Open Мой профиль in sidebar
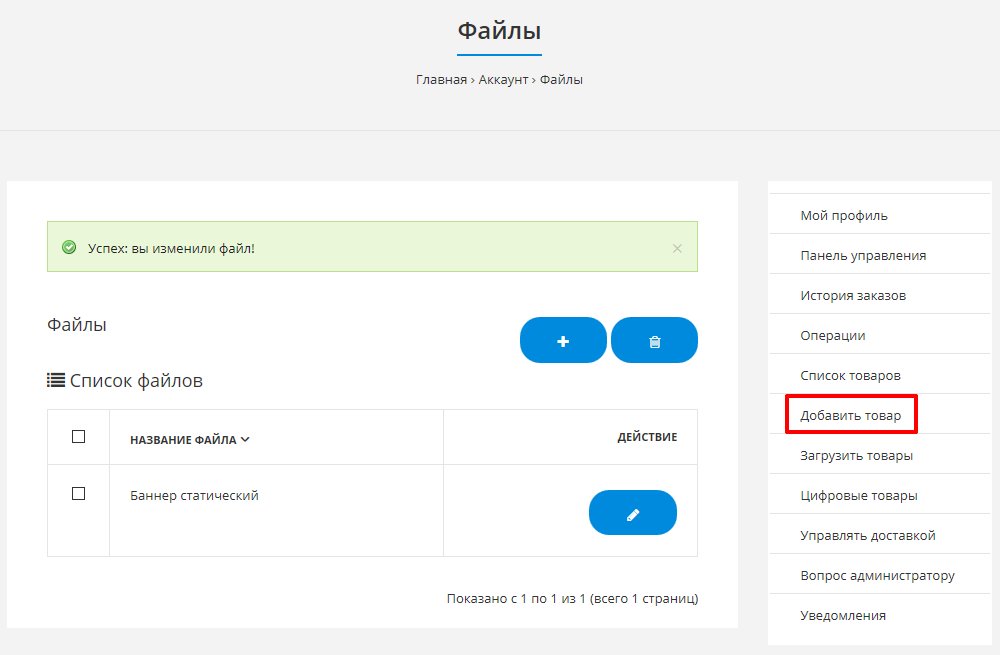The image size is (1000, 655). [843, 215]
